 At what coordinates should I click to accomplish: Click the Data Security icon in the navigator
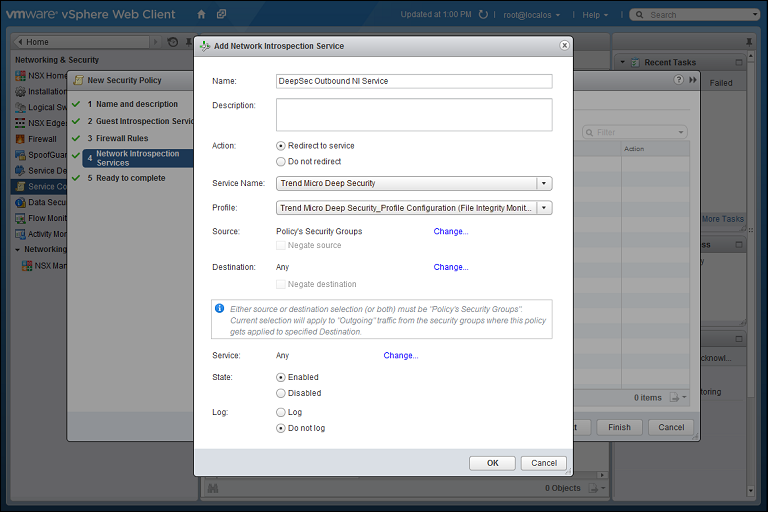[20, 202]
